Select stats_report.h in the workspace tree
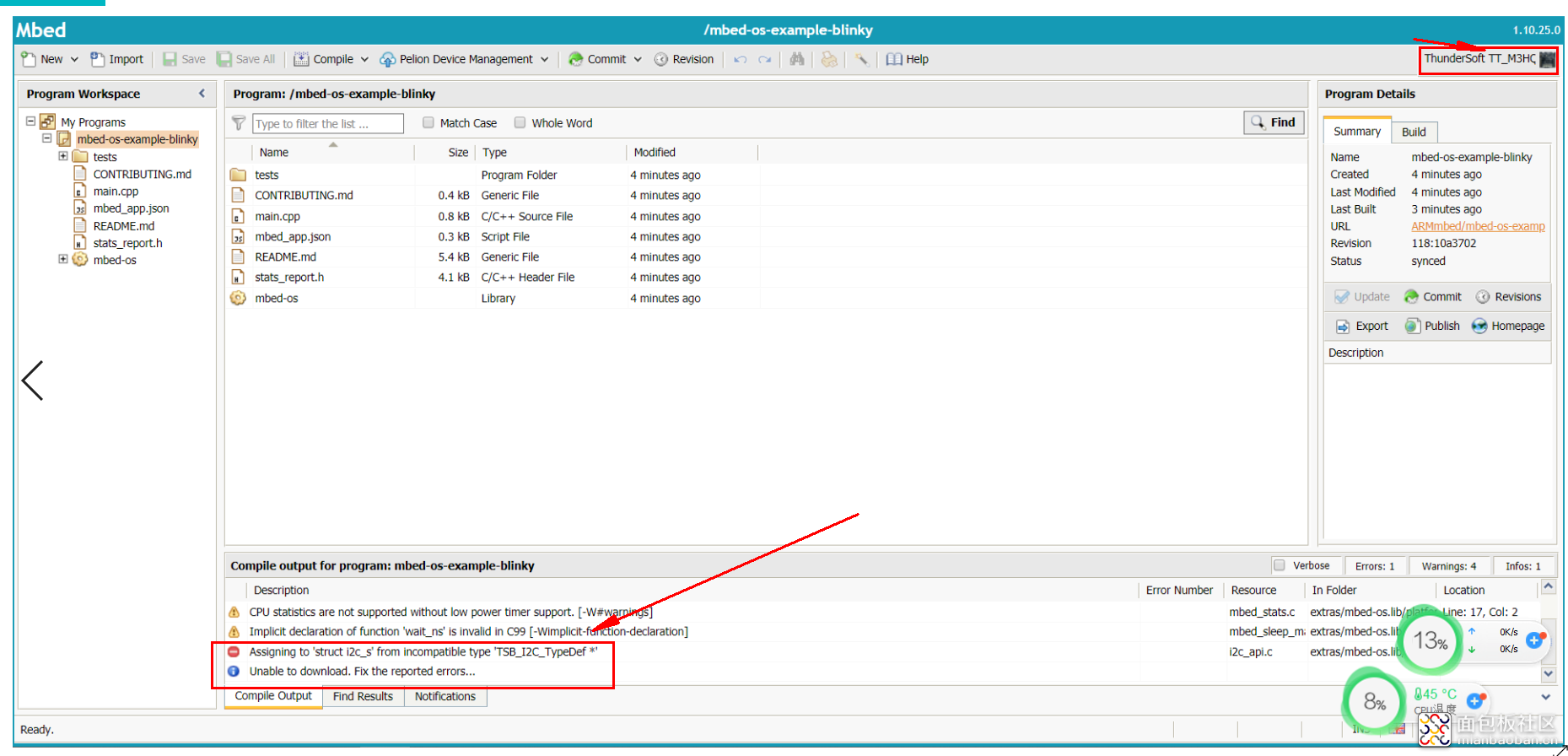1568x756 pixels. pos(127,243)
